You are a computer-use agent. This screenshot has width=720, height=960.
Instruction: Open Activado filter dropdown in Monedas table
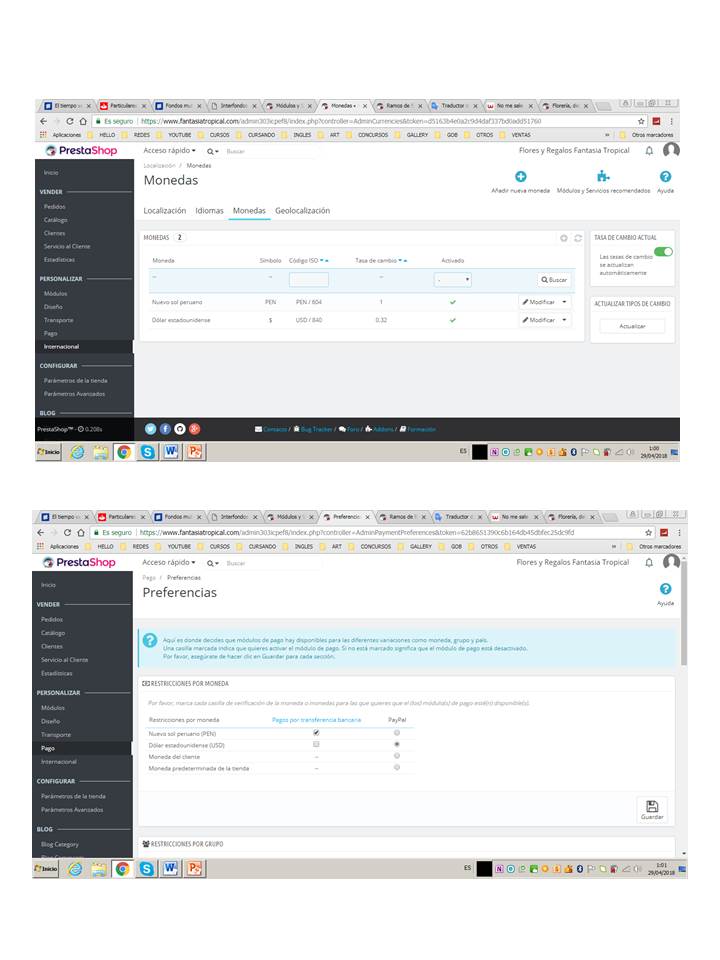(453, 280)
